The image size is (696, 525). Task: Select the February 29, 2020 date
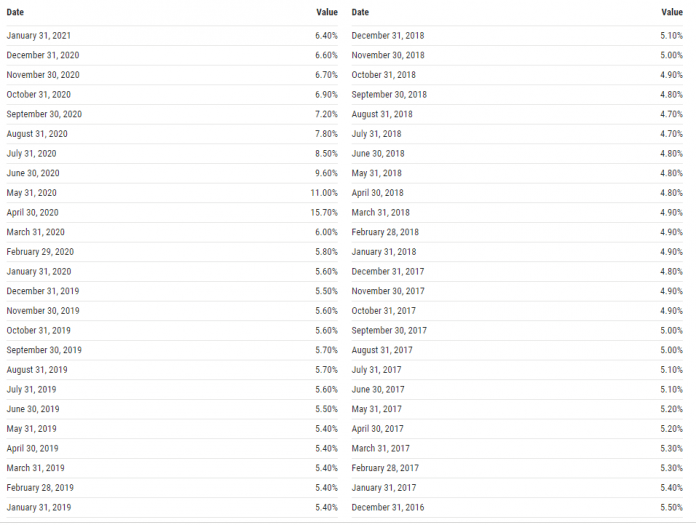[40, 252]
